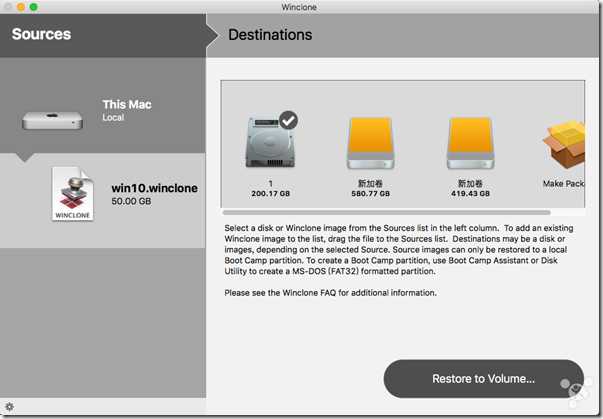Click the Winclone FAQ information sentence
This screenshot has width=603, height=419.
(330, 293)
